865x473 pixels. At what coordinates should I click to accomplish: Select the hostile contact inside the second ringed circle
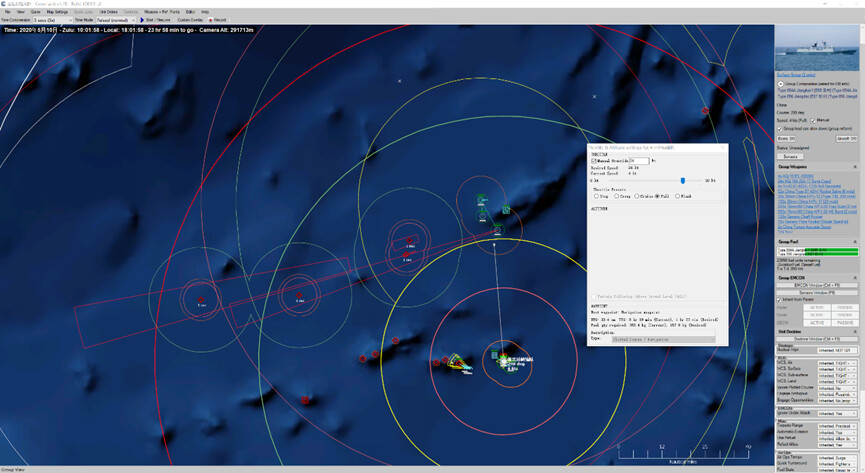(x=300, y=296)
